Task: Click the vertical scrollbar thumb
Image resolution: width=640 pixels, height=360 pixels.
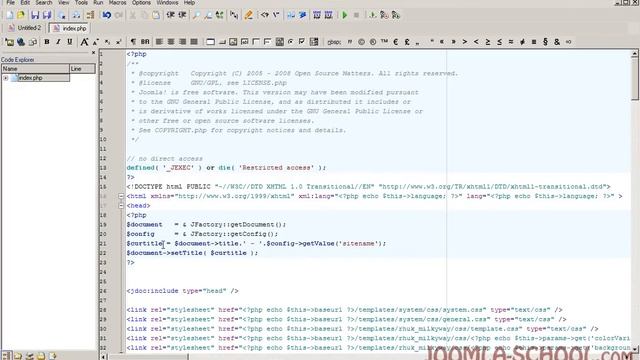Action: (x=635, y=78)
